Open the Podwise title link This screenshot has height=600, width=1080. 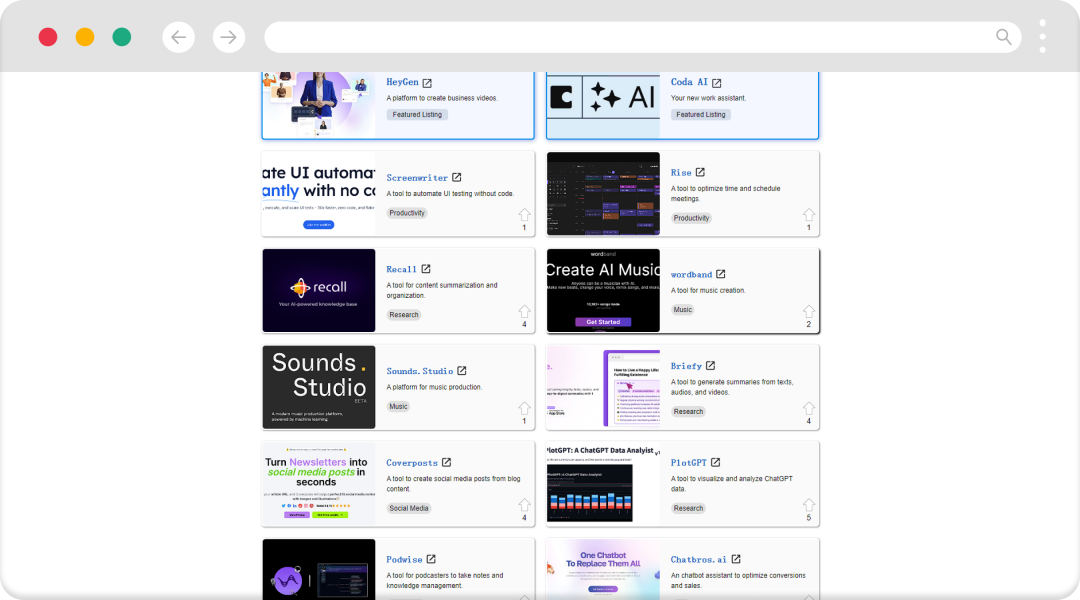(404, 559)
